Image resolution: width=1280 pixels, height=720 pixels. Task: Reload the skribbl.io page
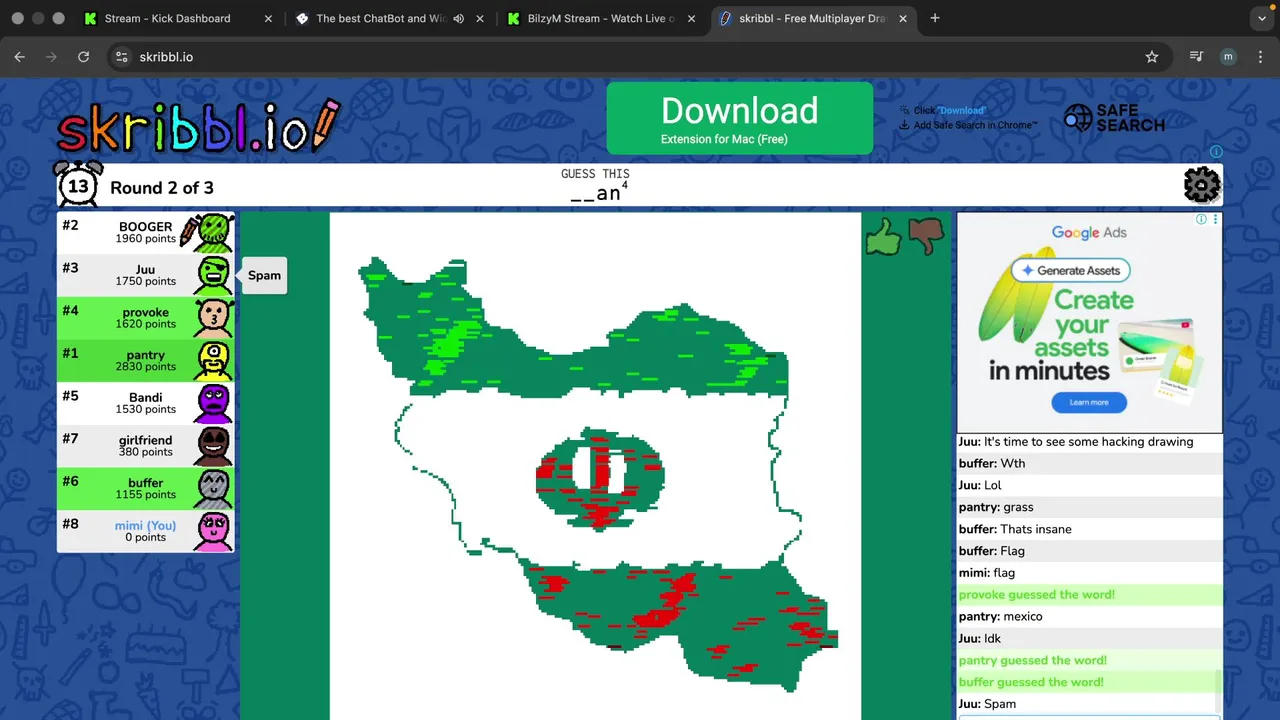click(83, 57)
